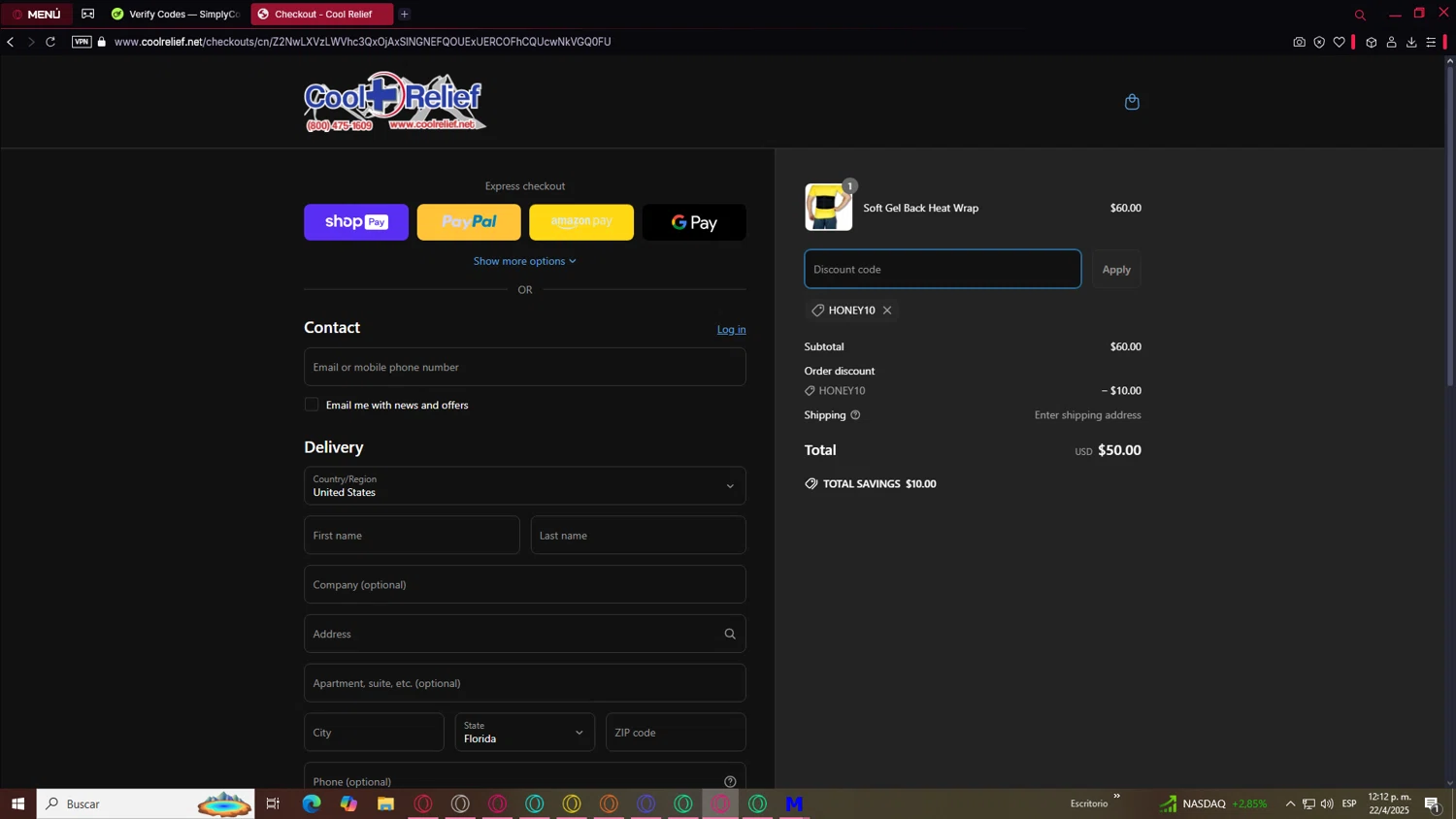Click the phone field help question icon
Viewport: 1456px width, 819px height.
coord(730,781)
